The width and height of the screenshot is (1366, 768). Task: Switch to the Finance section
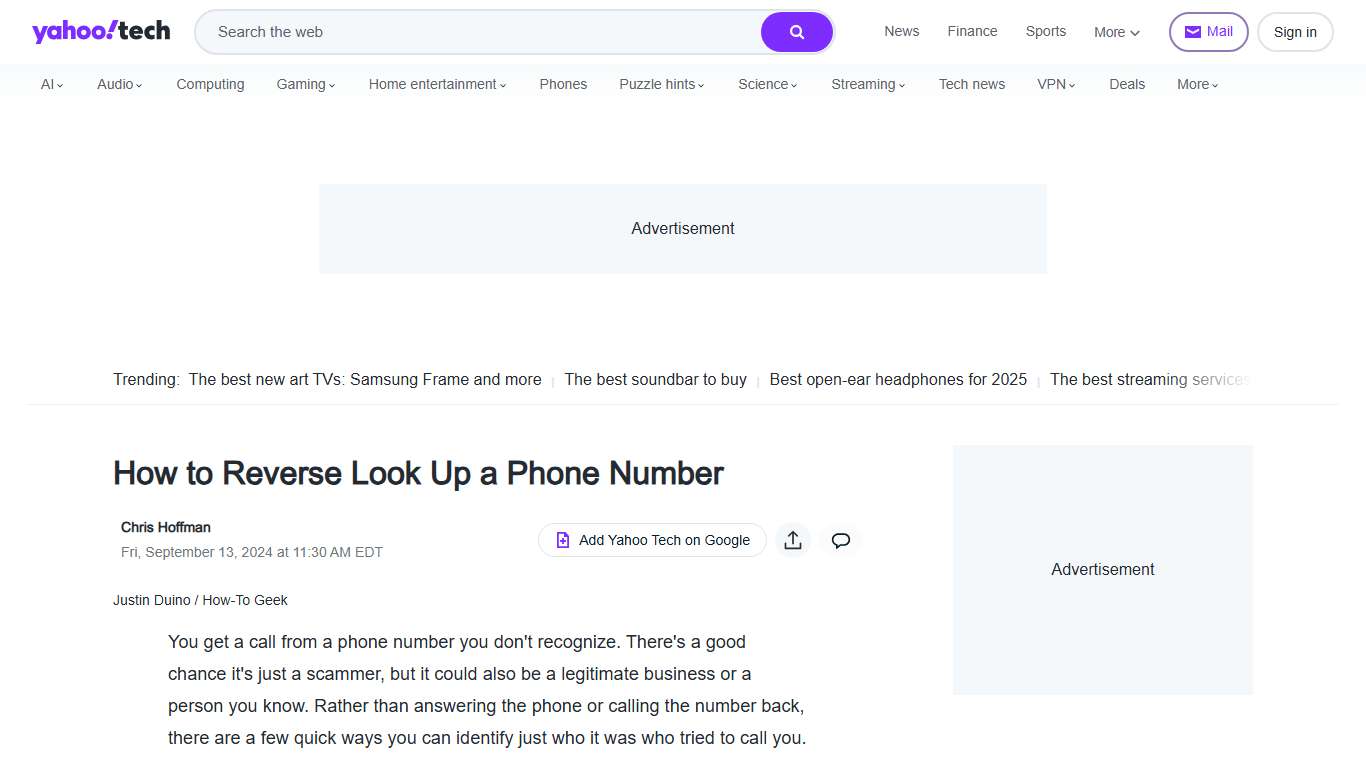[972, 31]
